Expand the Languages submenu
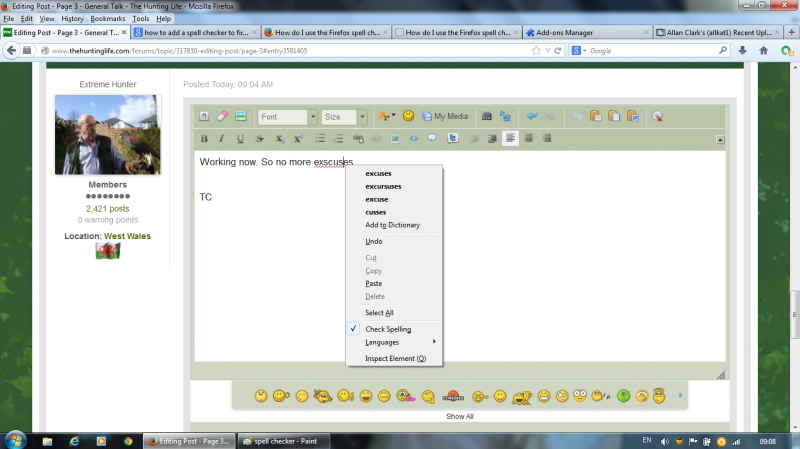Viewport: 800px width, 449px height. (x=394, y=342)
